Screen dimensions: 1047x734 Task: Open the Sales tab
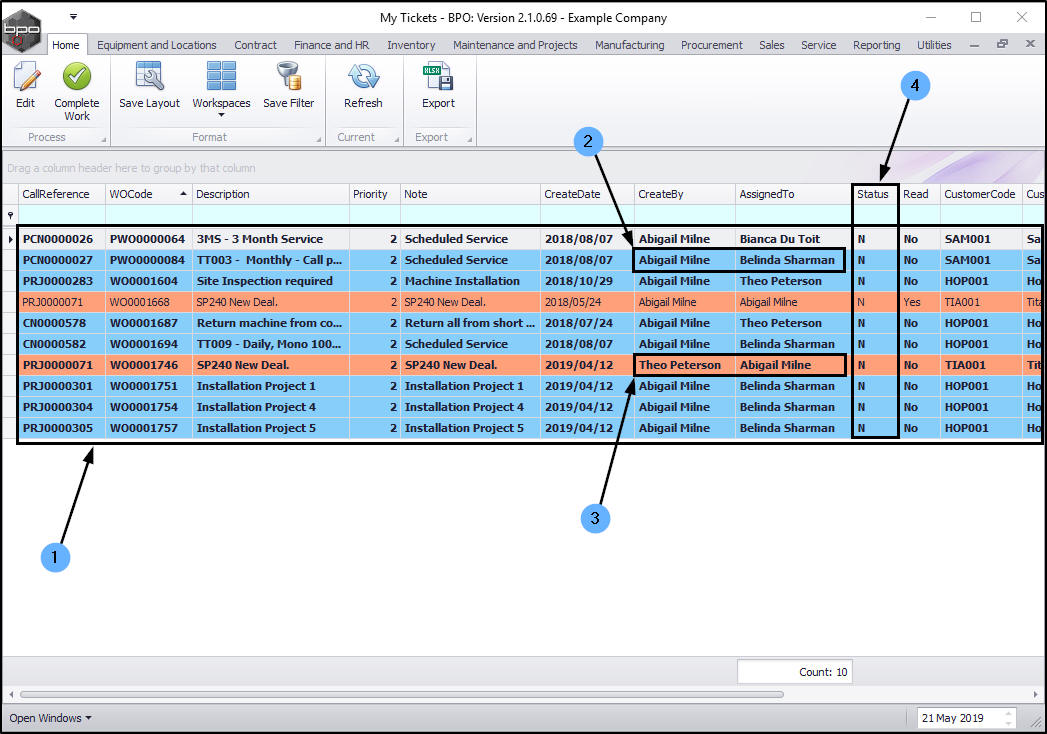coord(772,45)
